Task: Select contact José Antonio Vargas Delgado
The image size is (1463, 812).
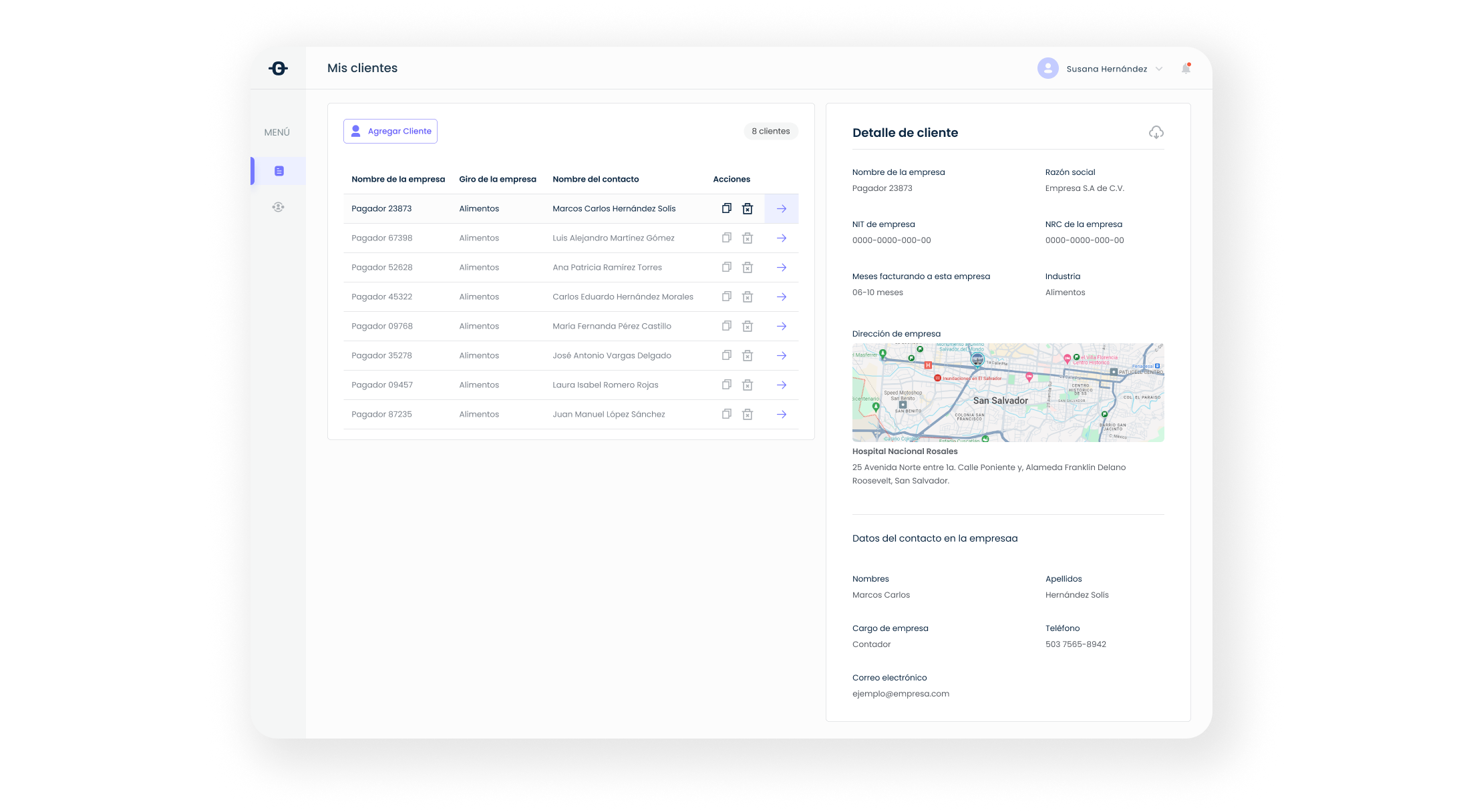Action: (611, 355)
